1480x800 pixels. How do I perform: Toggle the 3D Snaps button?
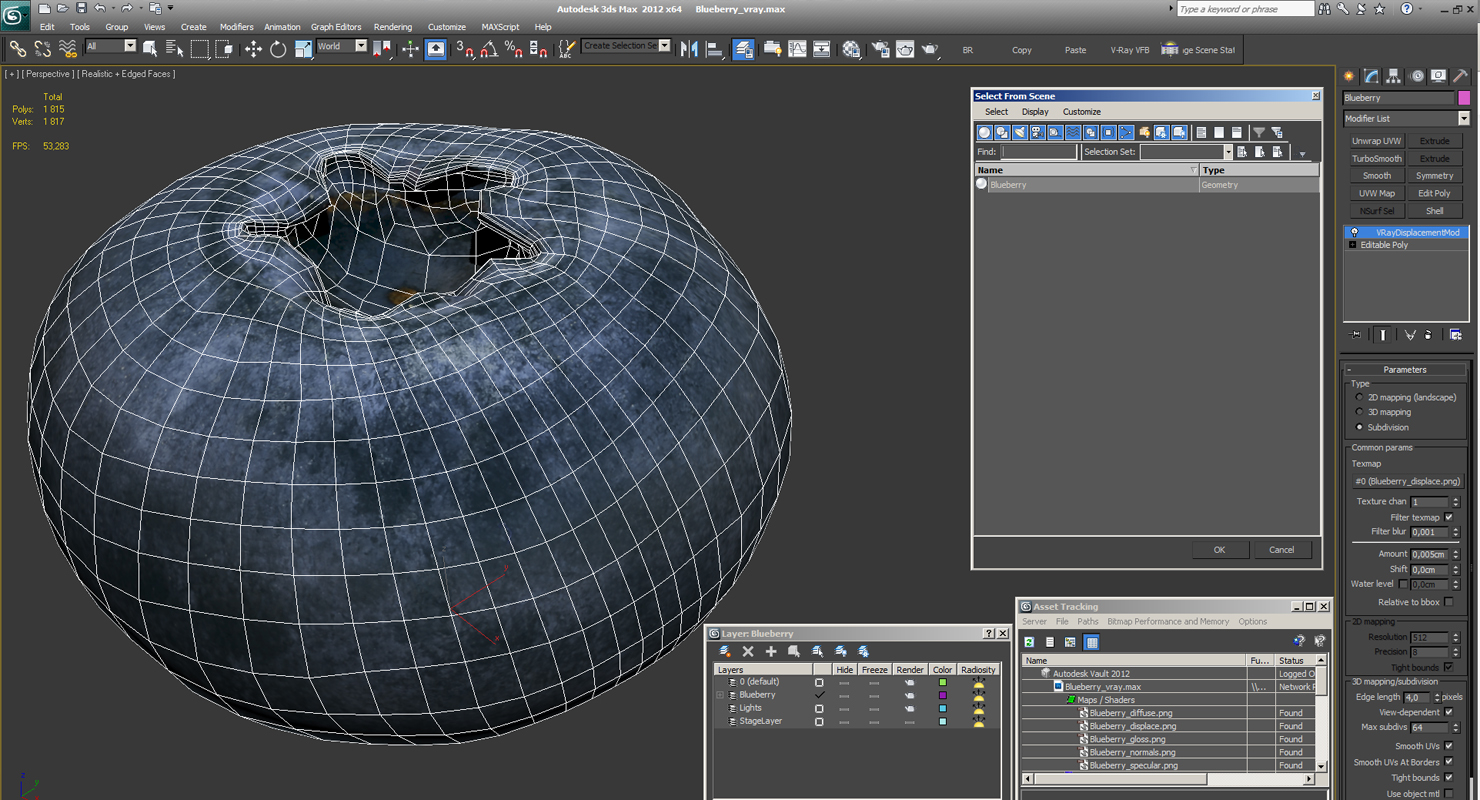pos(465,48)
